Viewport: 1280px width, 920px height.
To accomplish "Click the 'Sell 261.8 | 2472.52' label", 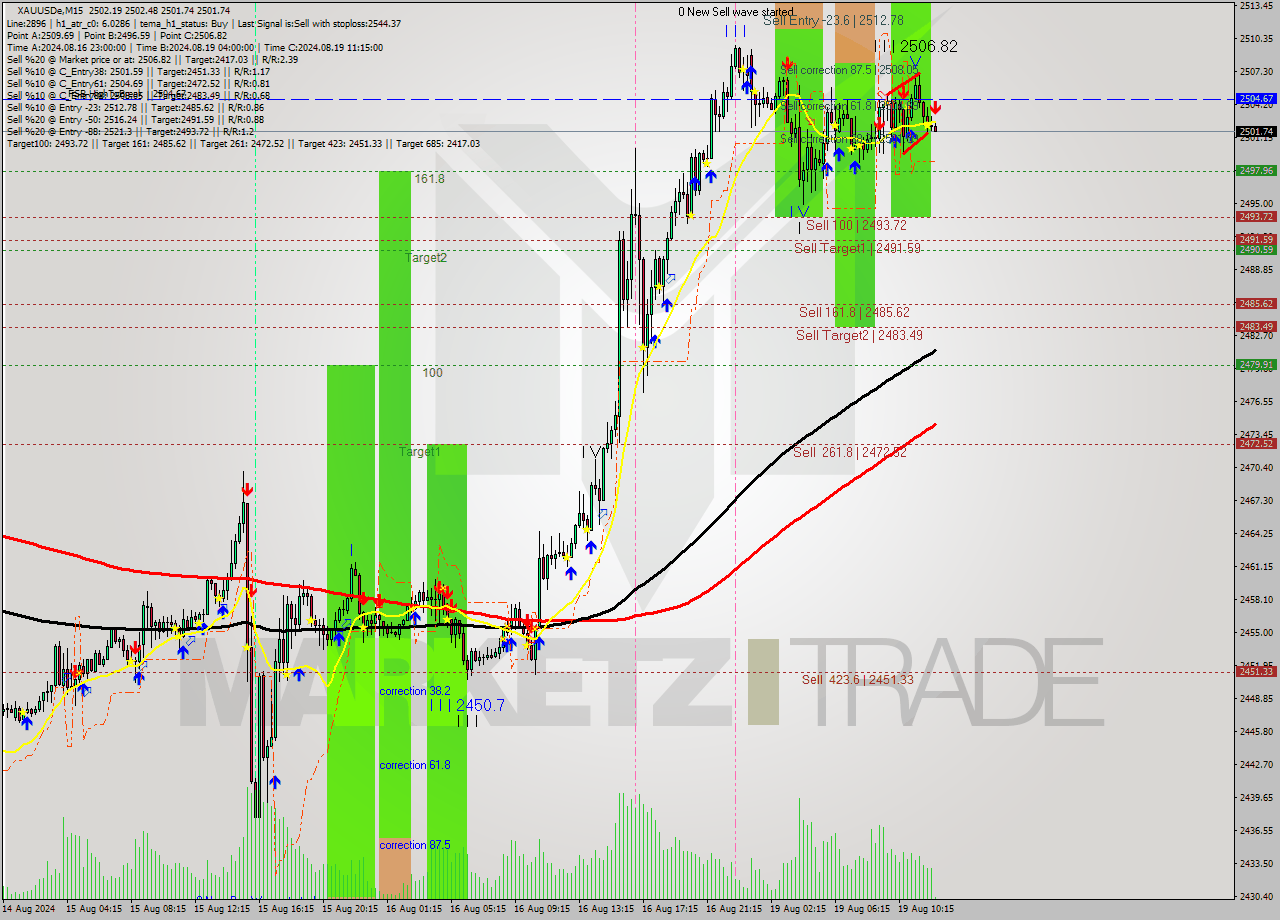I will [x=850, y=453].
